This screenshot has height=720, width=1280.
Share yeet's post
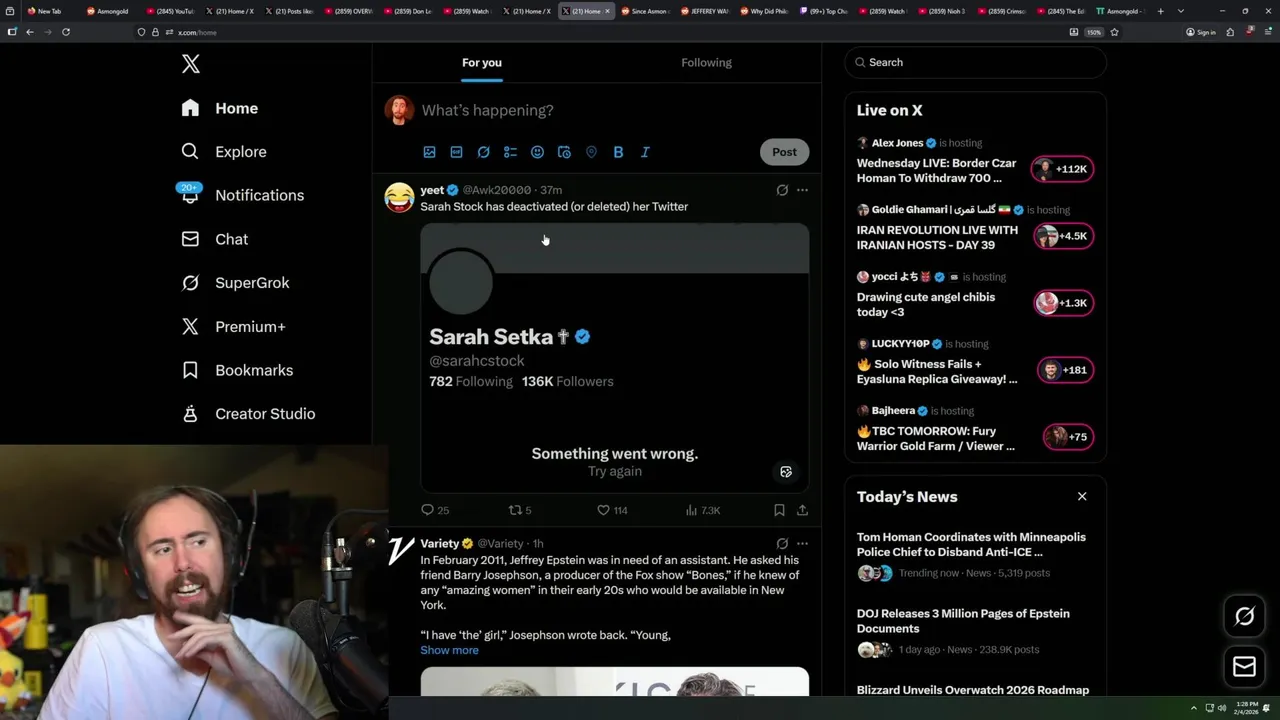point(802,510)
